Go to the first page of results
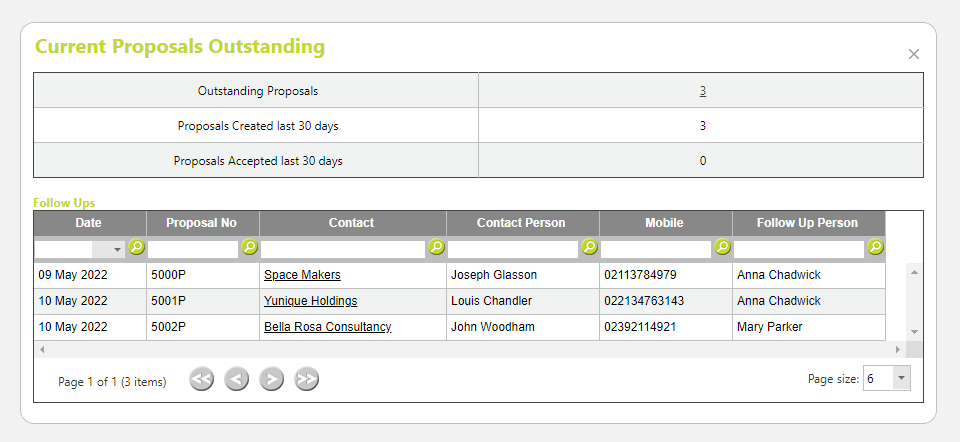 [201, 380]
